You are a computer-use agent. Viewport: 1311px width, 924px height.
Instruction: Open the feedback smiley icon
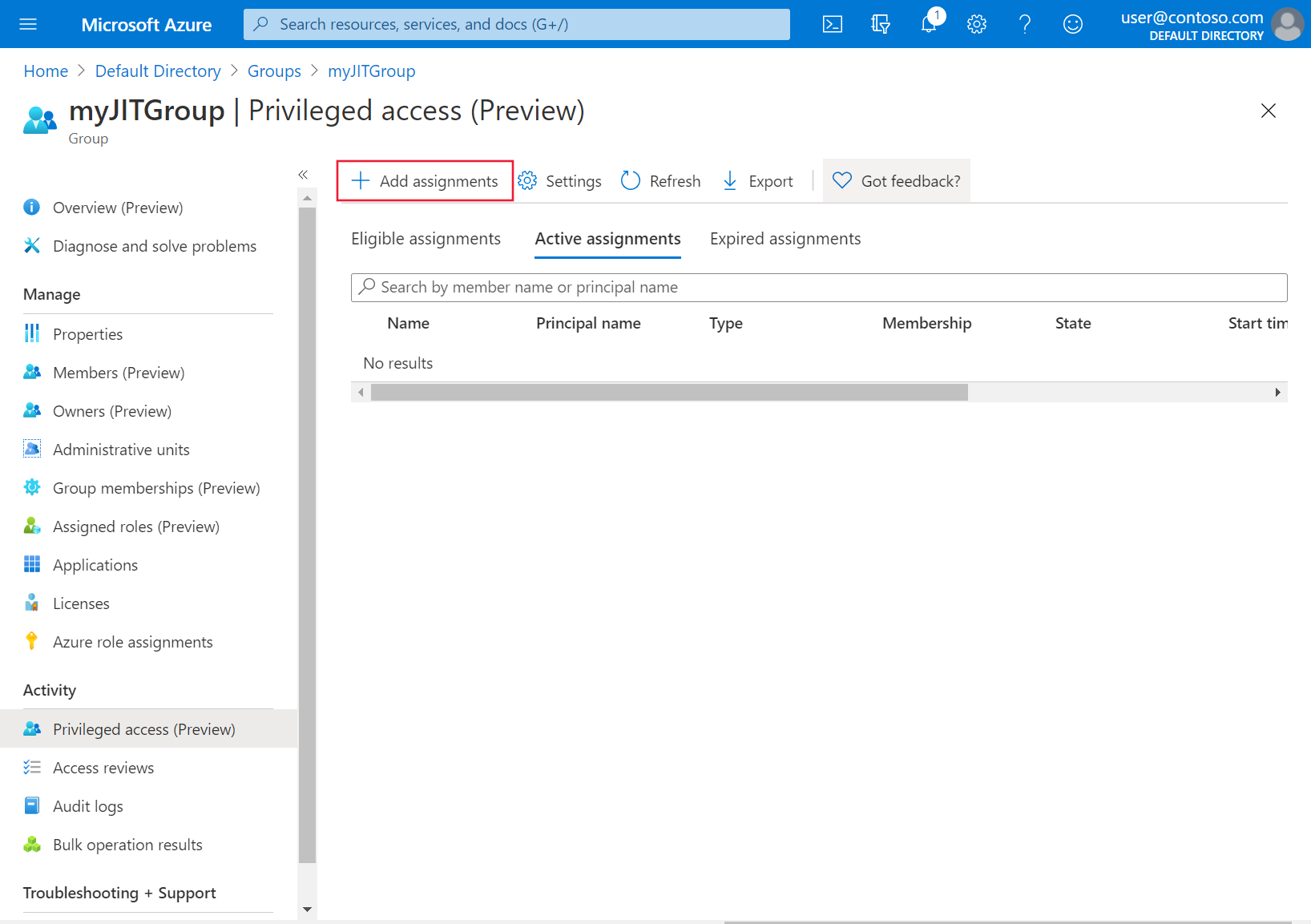[1073, 24]
